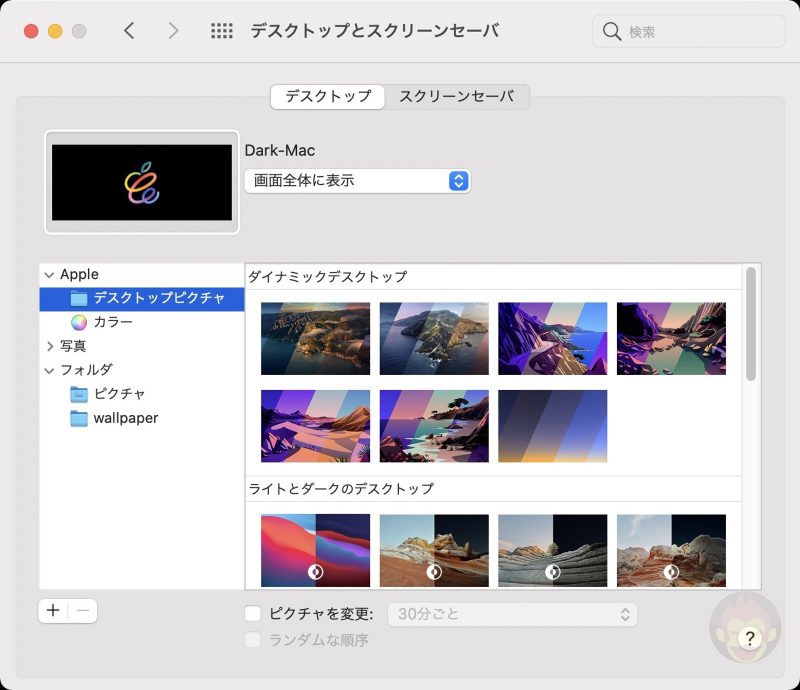Enable the ピクチャを変更 checkbox
The height and width of the screenshot is (690, 800).
click(253, 614)
